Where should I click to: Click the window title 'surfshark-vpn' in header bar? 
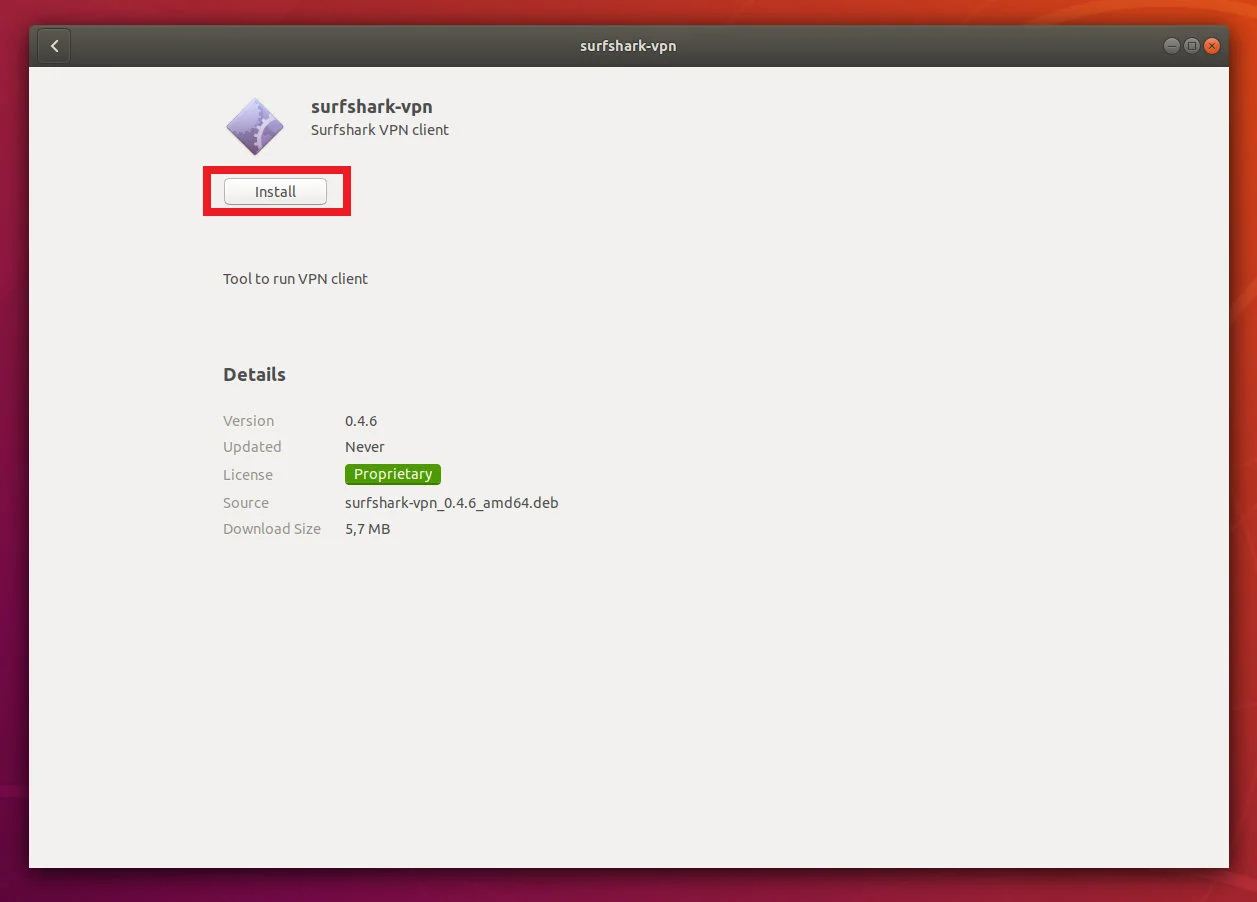pos(628,46)
